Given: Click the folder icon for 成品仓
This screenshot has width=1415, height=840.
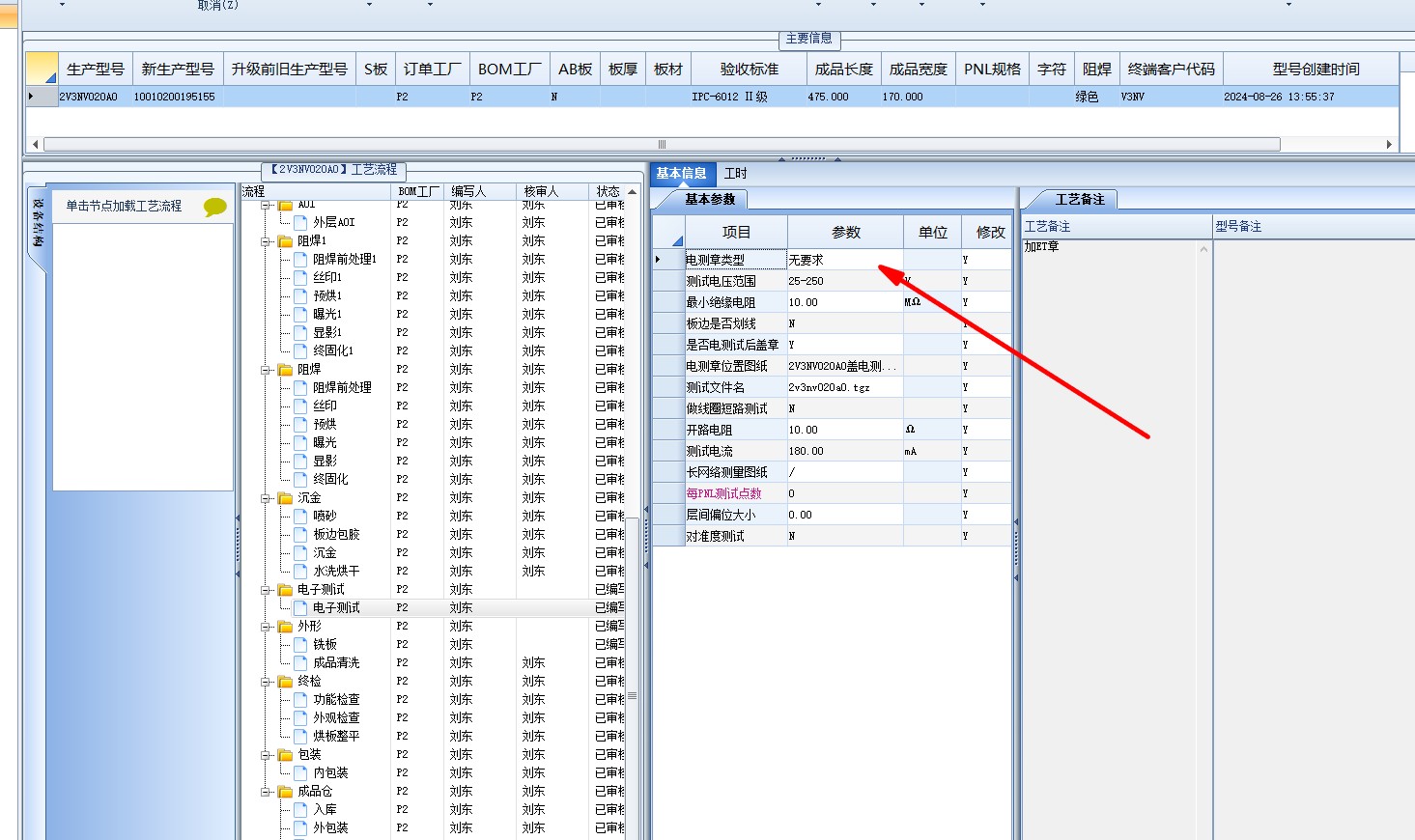Looking at the screenshot, I should (285, 791).
